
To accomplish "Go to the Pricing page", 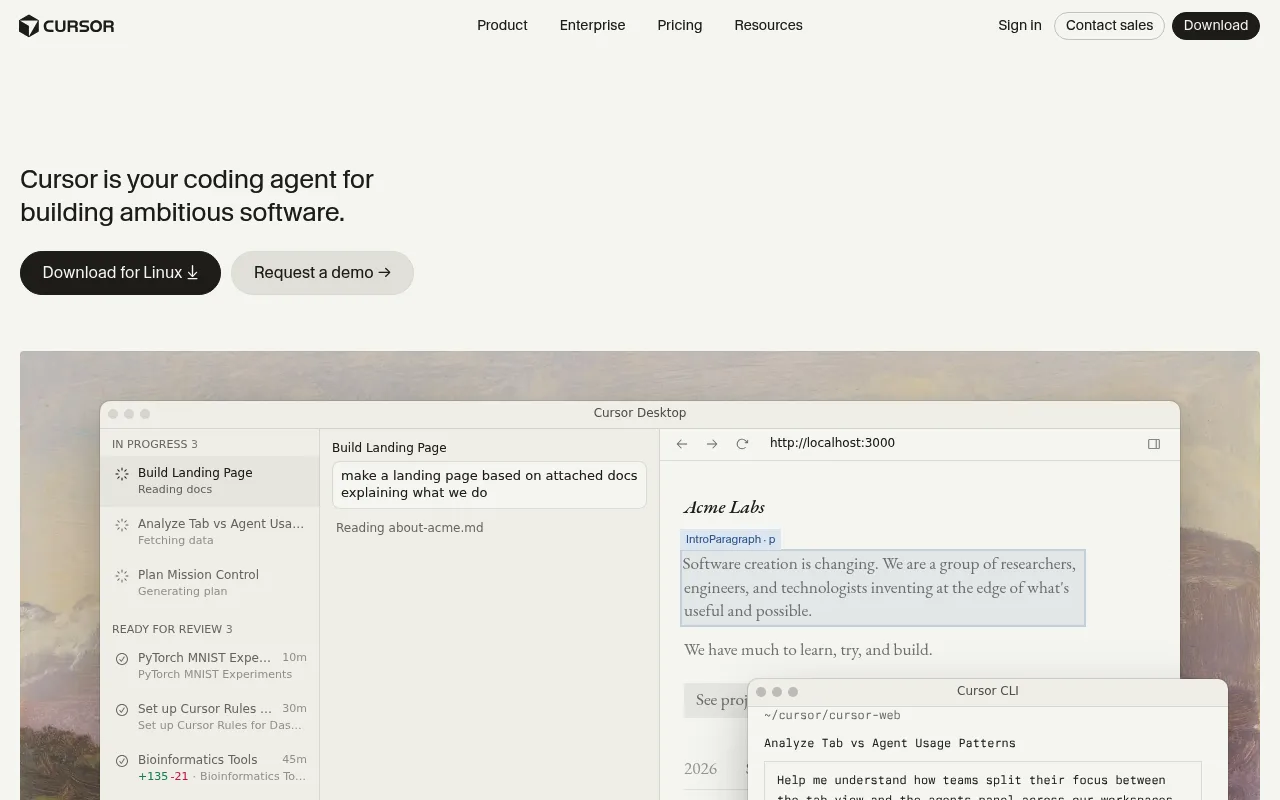I will click(x=680, y=25).
